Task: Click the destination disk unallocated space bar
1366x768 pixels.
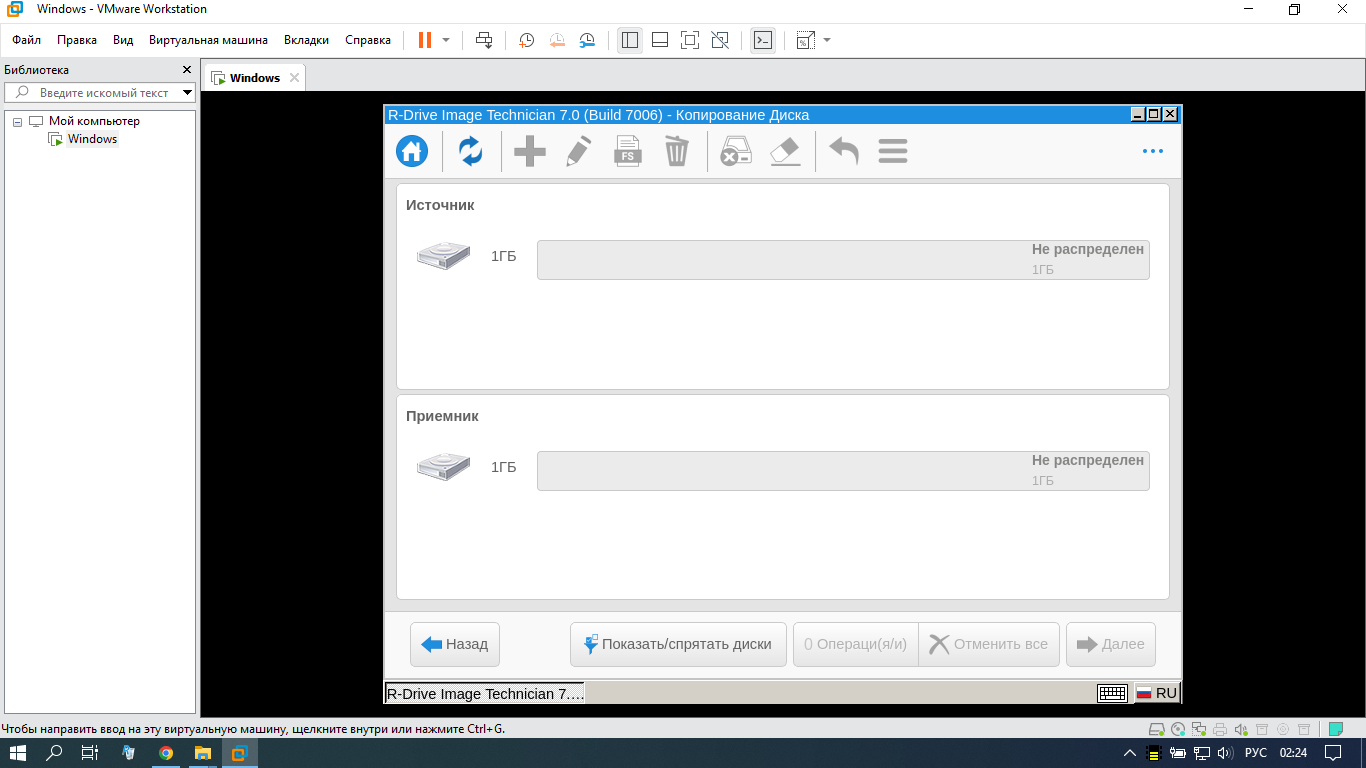Action: [843, 471]
